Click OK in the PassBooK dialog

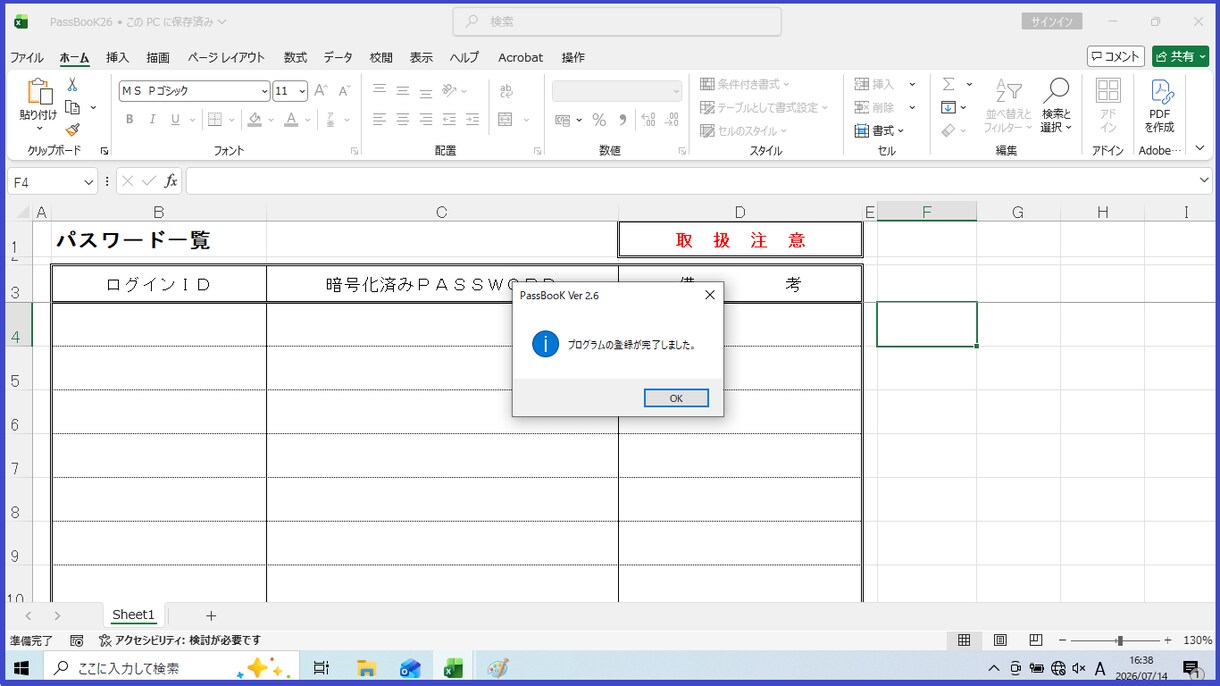coord(676,398)
